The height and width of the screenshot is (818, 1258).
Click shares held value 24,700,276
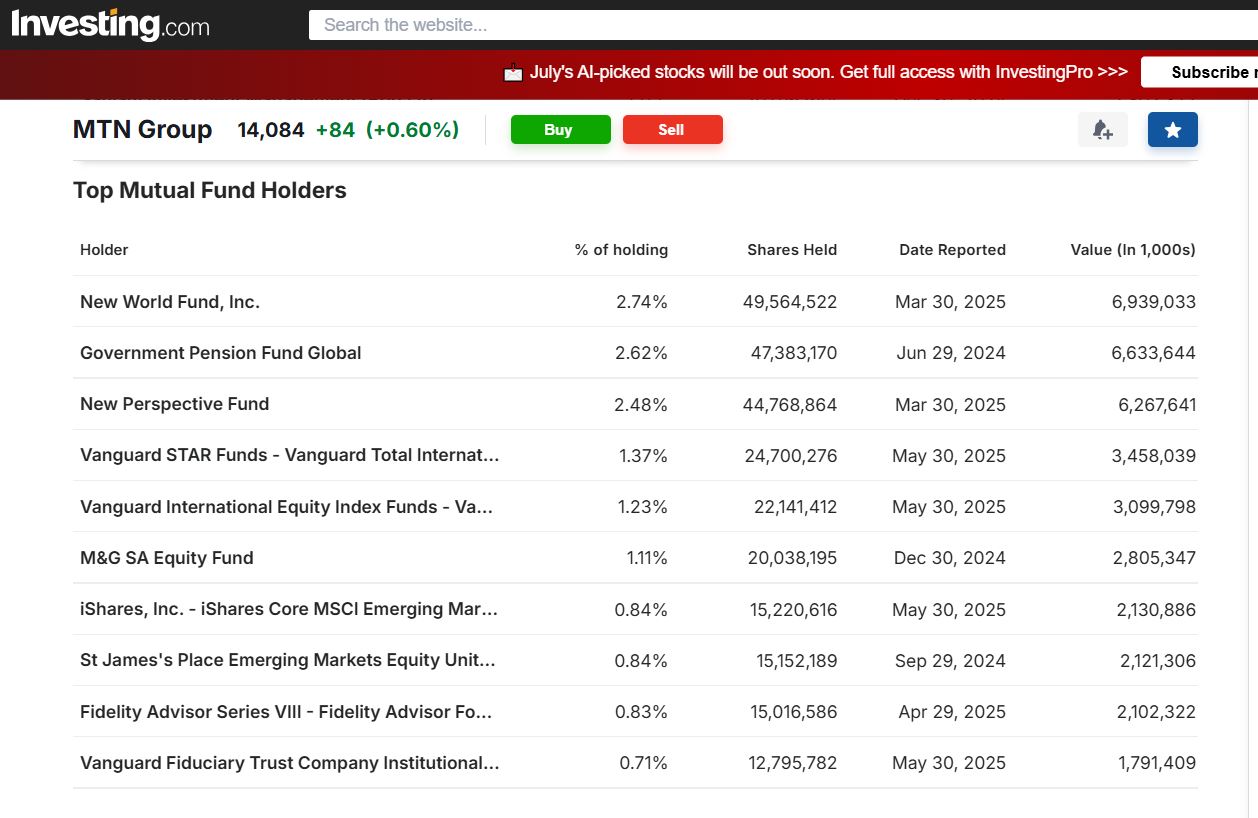point(791,456)
